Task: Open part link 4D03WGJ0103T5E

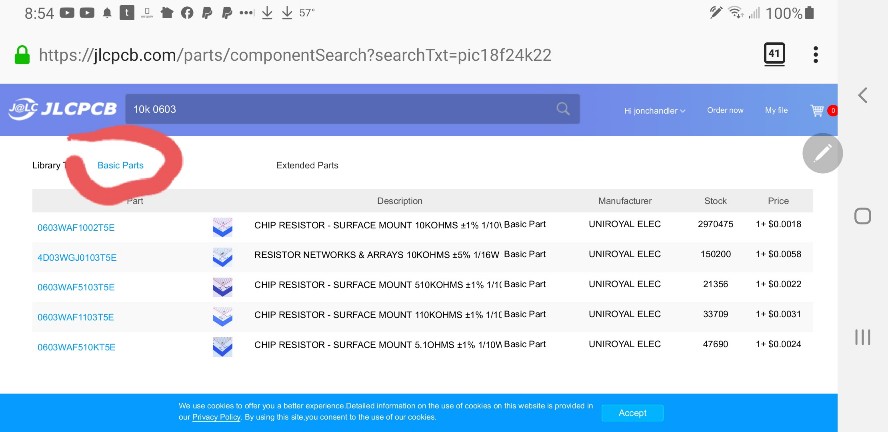Action: [77, 258]
